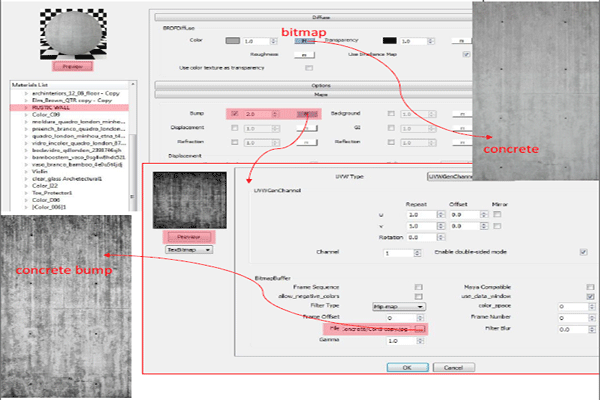The width and height of the screenshot is (600, 400).
Task: Enable the Reflection map checkbox
Action: tap(391, 142)
